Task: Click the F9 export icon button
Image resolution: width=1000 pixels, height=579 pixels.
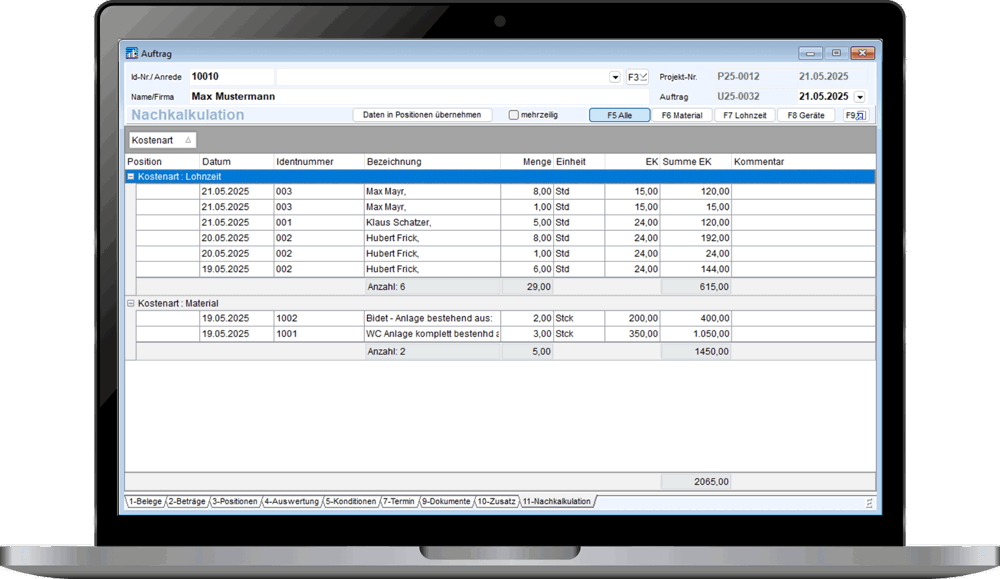Action: coord(856,115)
